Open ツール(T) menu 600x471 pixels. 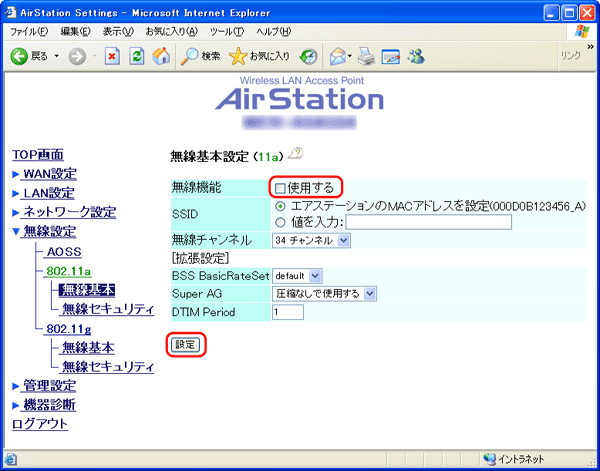point(227,32)
